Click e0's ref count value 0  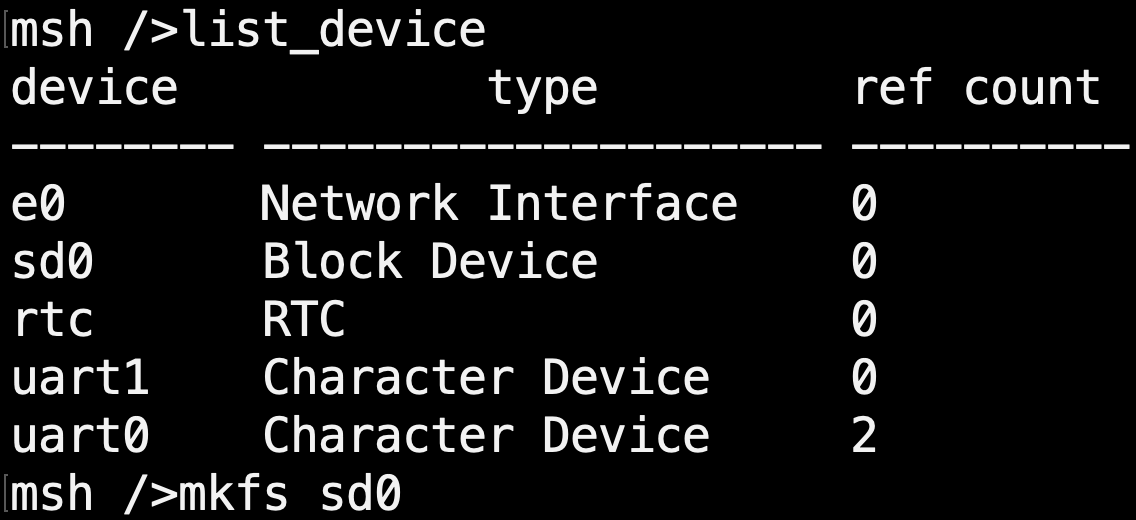click(x=864, y=204)
